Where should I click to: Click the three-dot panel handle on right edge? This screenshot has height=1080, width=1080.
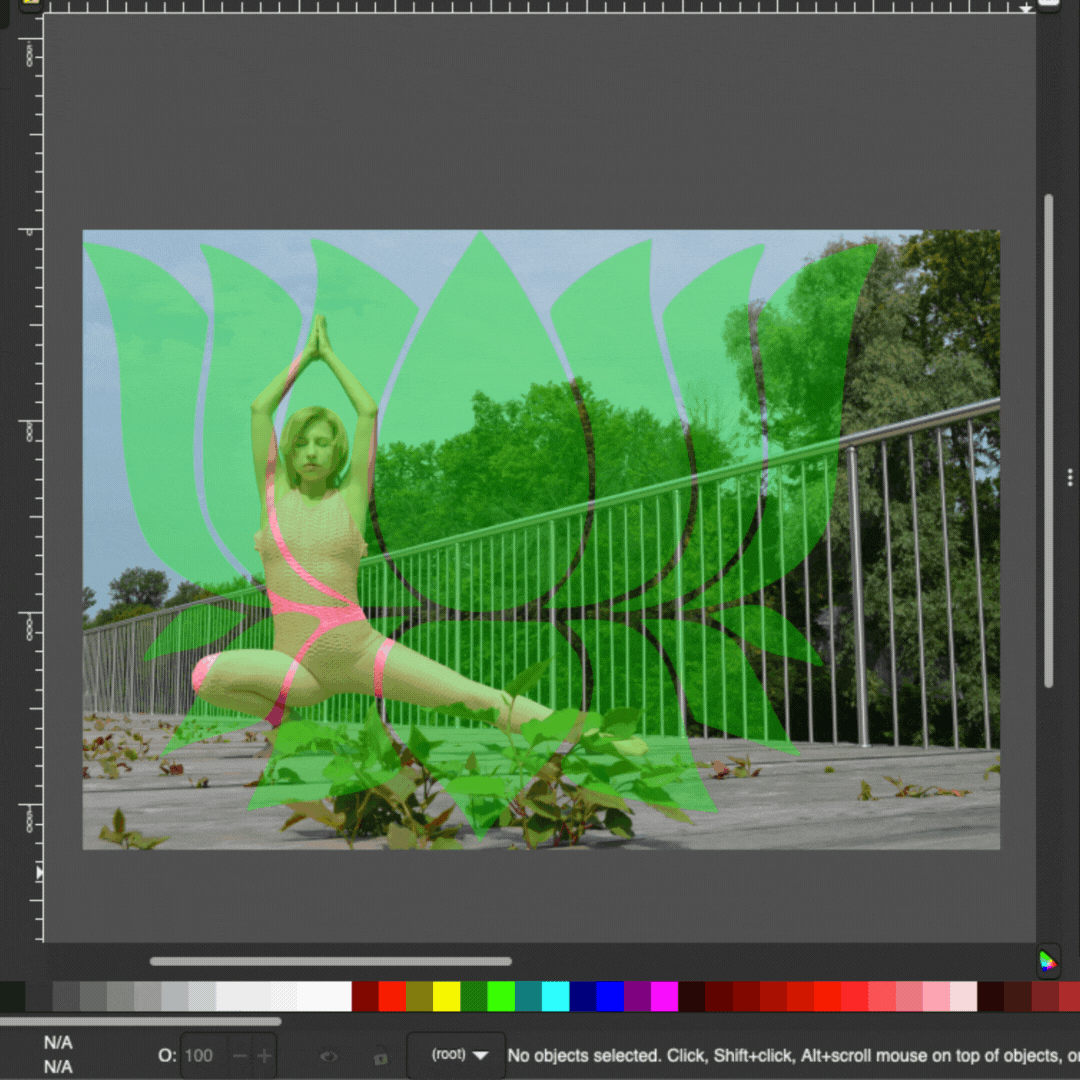tap(1070, 478)
